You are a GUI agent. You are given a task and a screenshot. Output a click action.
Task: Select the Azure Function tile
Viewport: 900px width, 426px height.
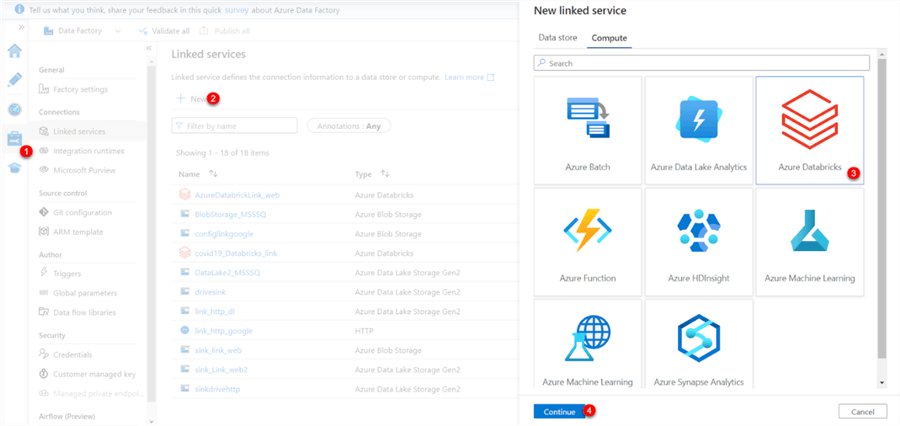pos(587,242)
